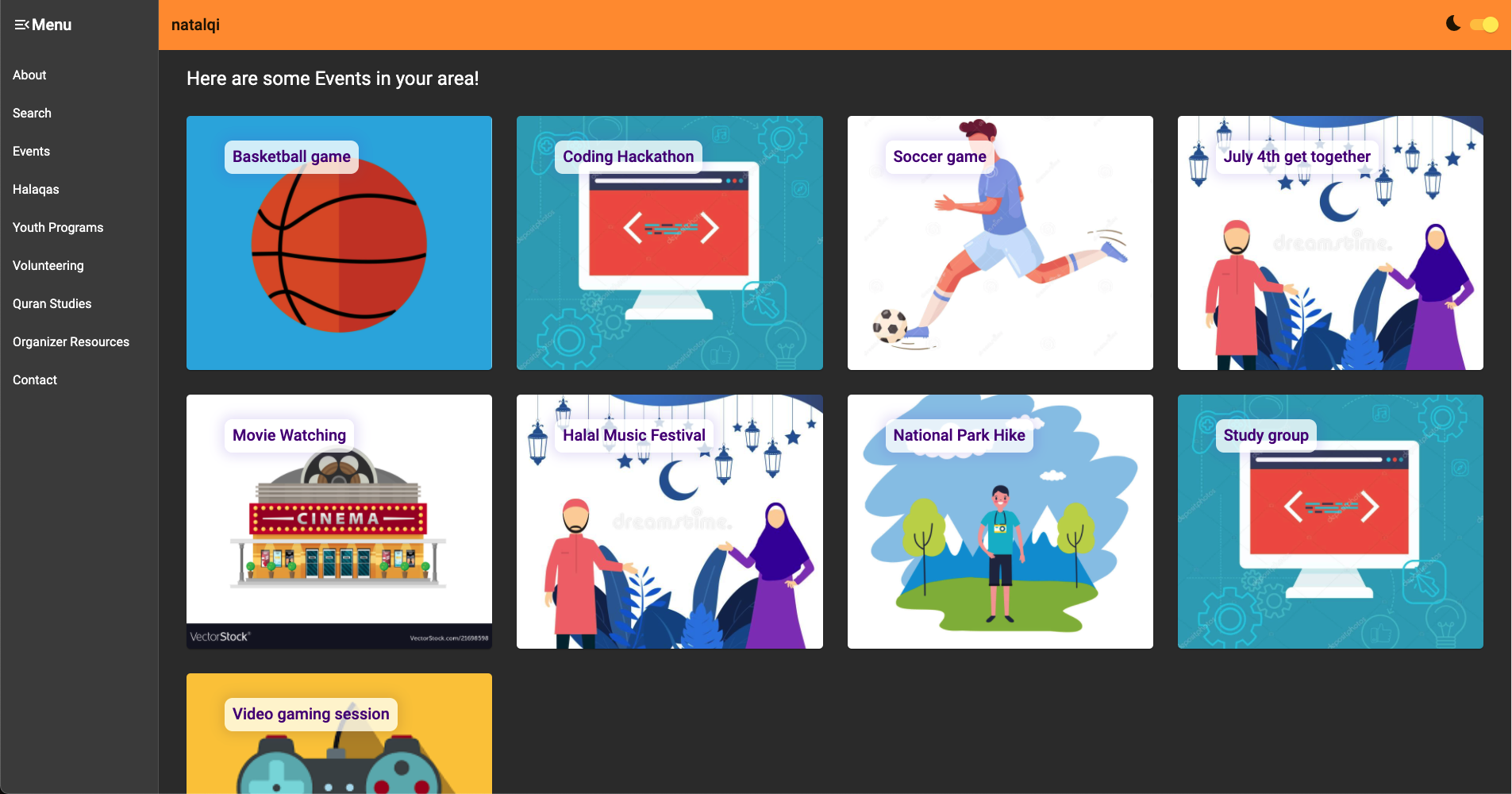This screenshot has width=1512, height=794.
Task: Collapse the sidebar using the Menu icon
Action: coord(21,25)
